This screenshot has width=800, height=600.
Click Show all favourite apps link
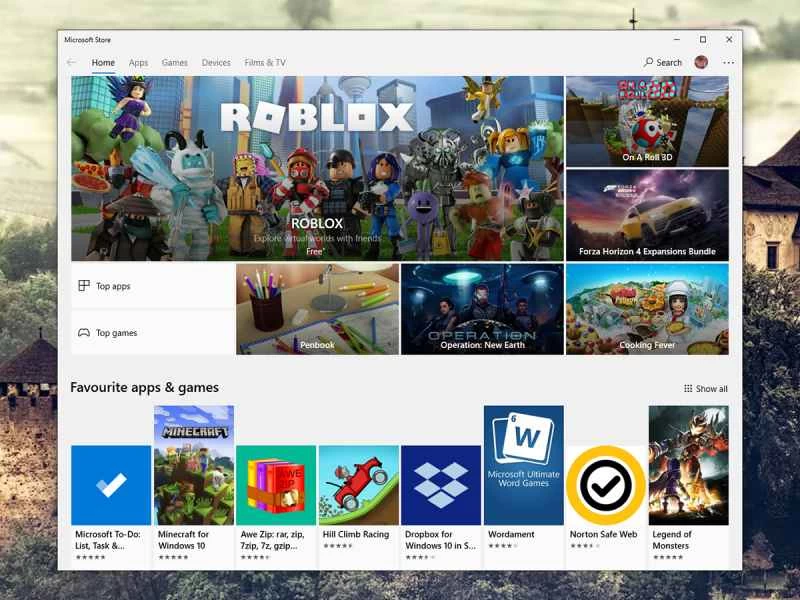[706, 389]
